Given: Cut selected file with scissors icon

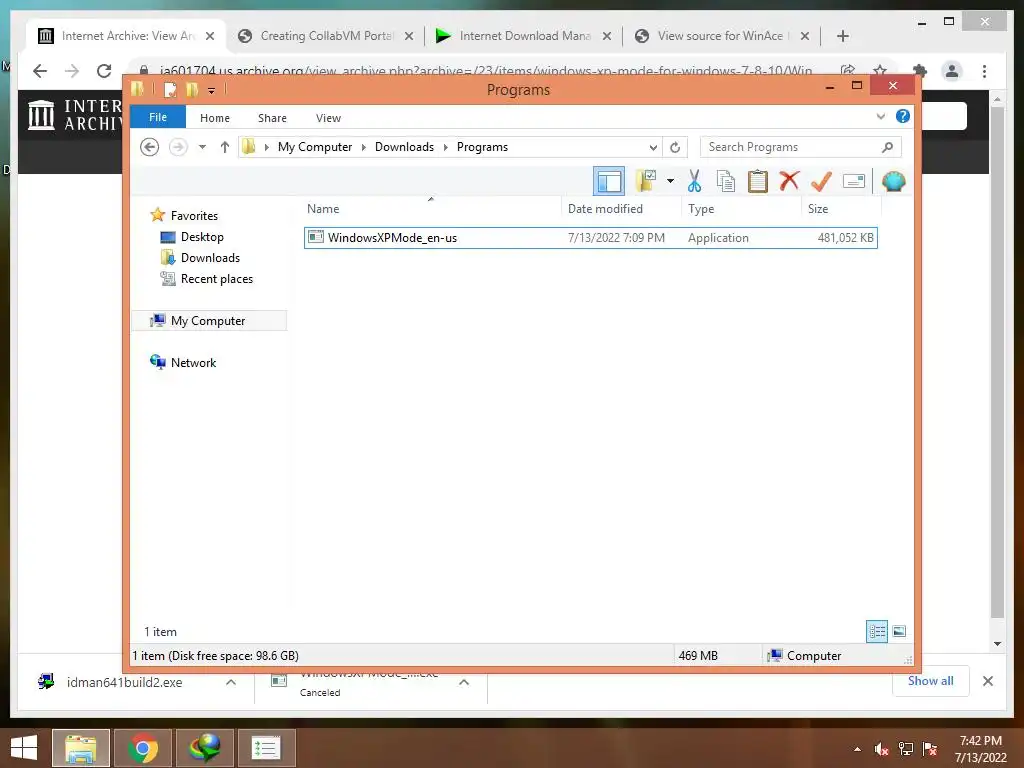Looking at the screenshot, I should pos(694,181).
